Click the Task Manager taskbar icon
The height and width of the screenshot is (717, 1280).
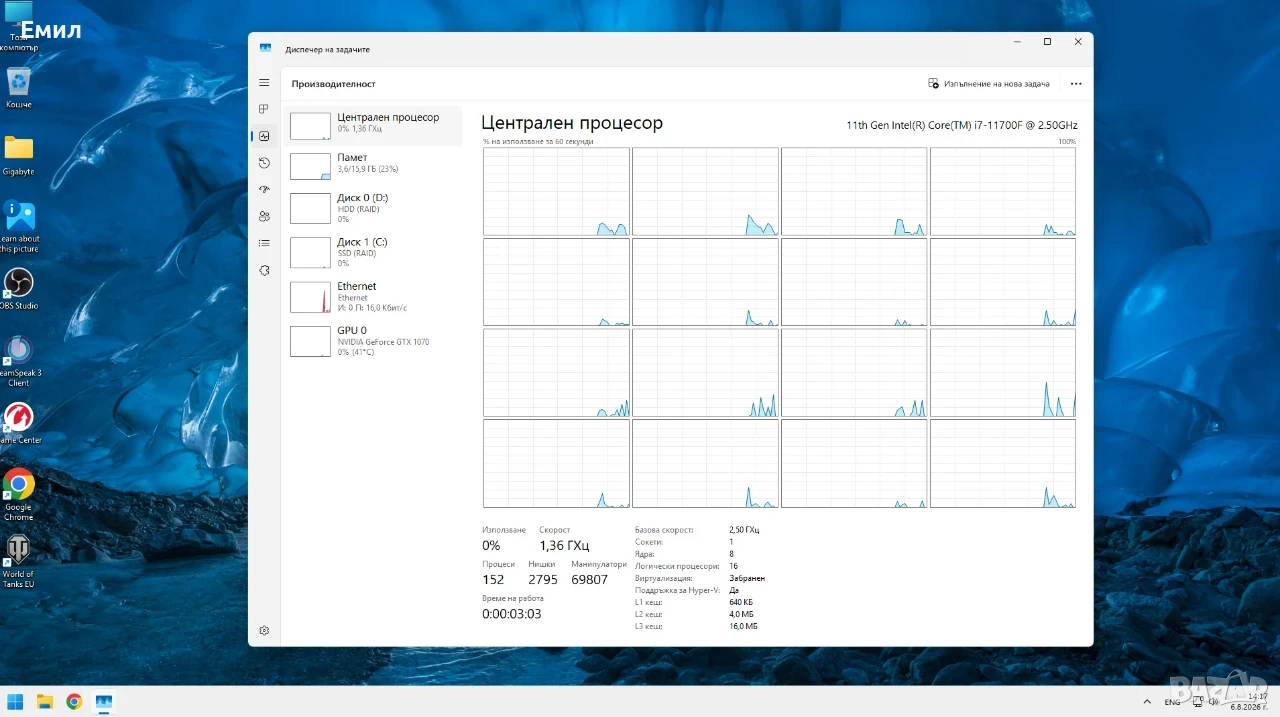pos(103,701)
